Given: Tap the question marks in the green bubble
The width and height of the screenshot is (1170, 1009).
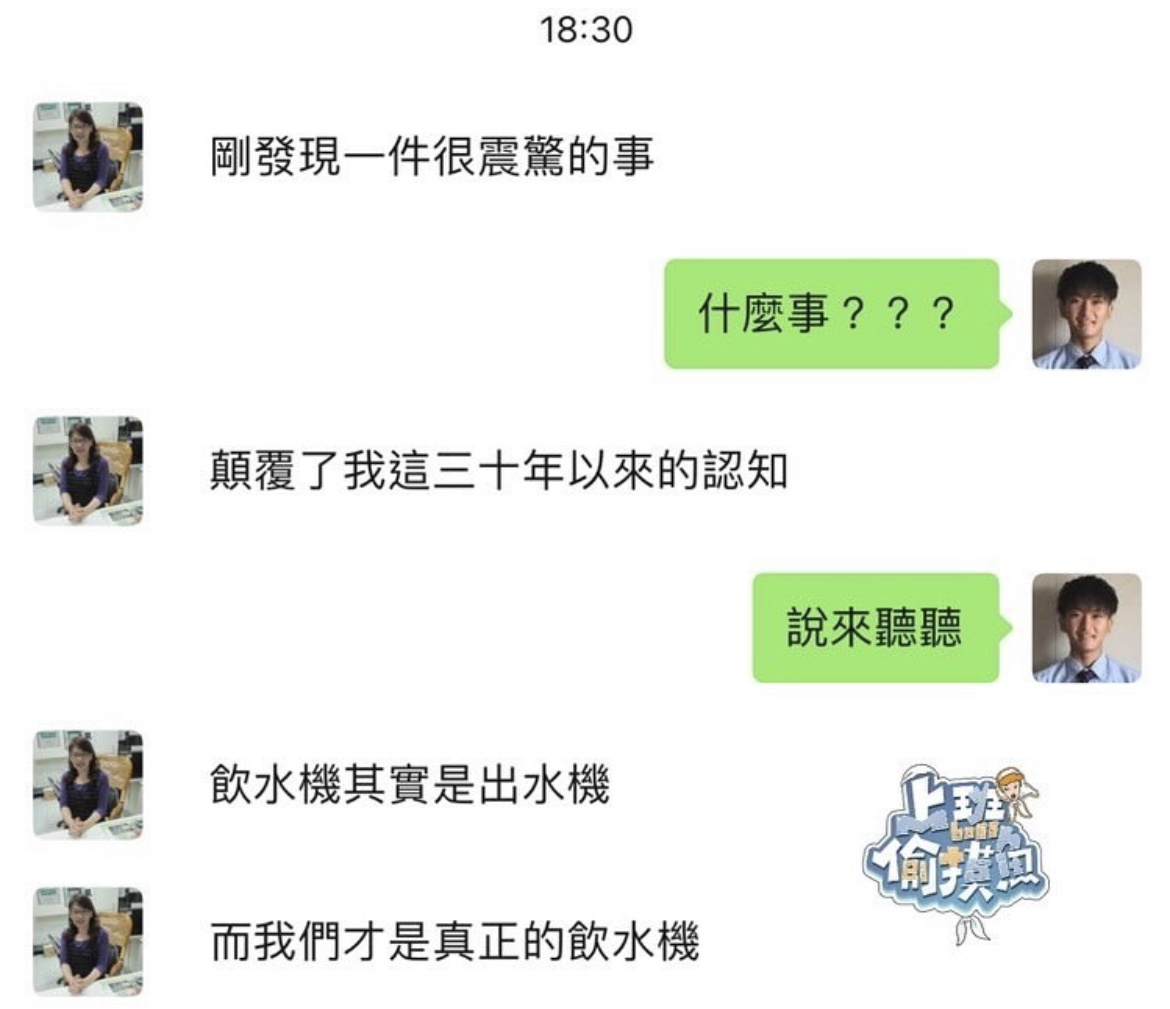Looking at the screenshot, I should coord(898,314).
